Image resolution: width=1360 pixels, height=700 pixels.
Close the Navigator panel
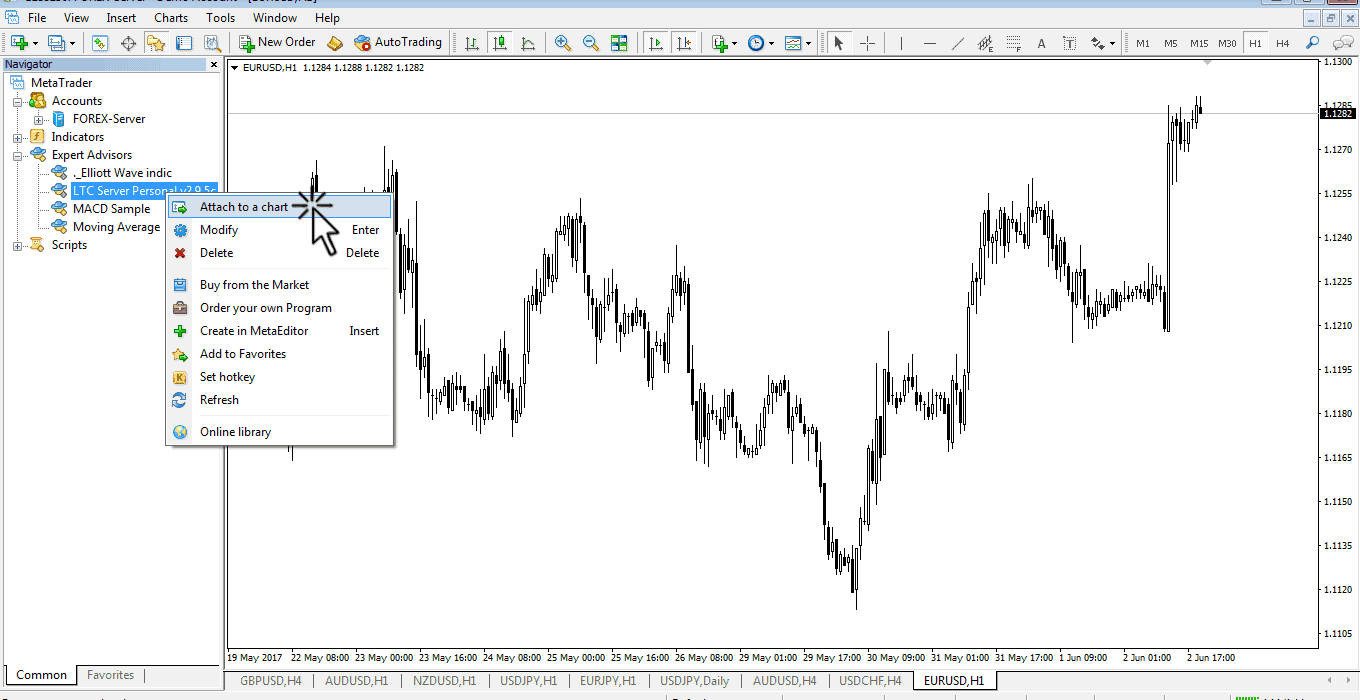(x=213, y=64)
